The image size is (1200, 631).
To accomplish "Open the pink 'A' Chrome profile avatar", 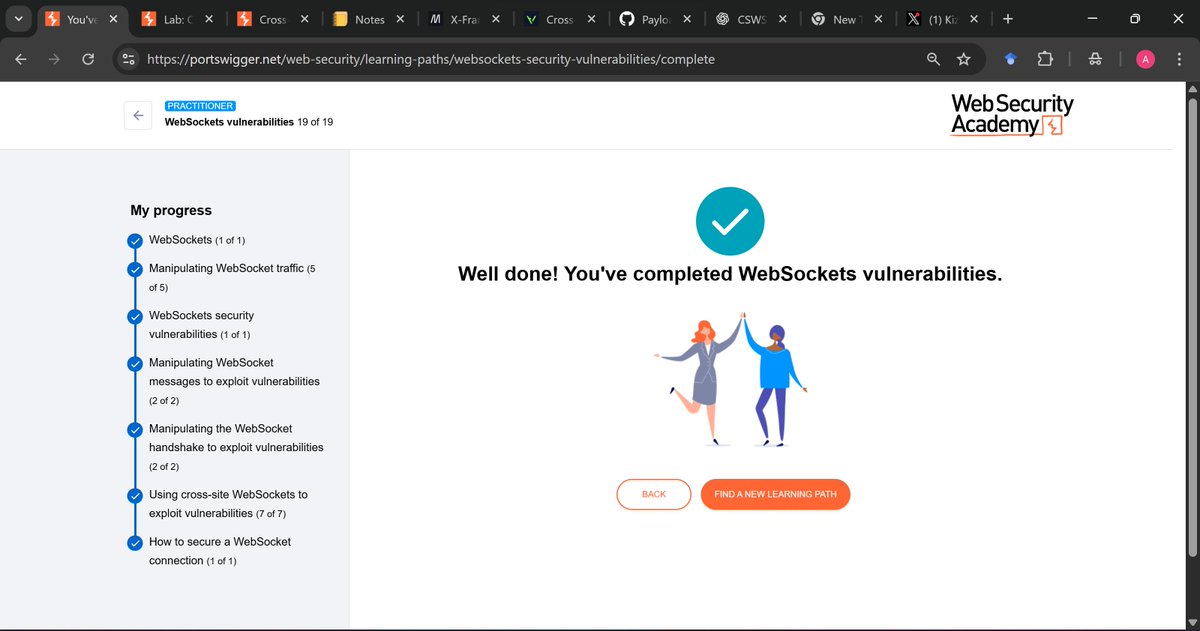I will point(1145,59).
